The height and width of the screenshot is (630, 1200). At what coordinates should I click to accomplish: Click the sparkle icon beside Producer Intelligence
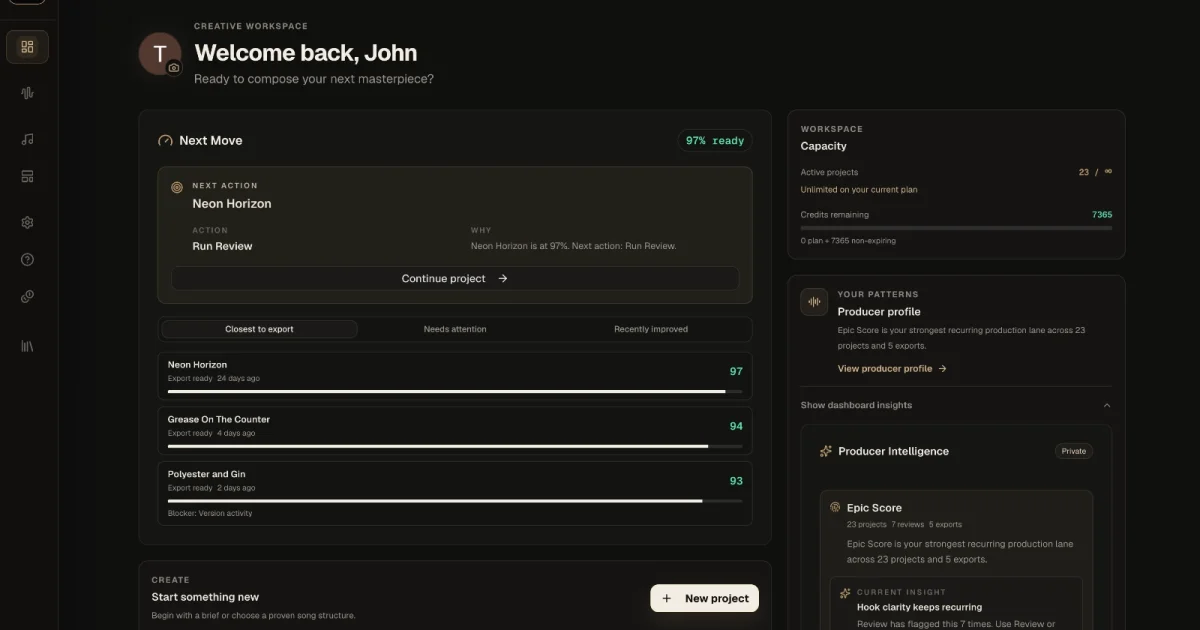click(x=825, y=451)
